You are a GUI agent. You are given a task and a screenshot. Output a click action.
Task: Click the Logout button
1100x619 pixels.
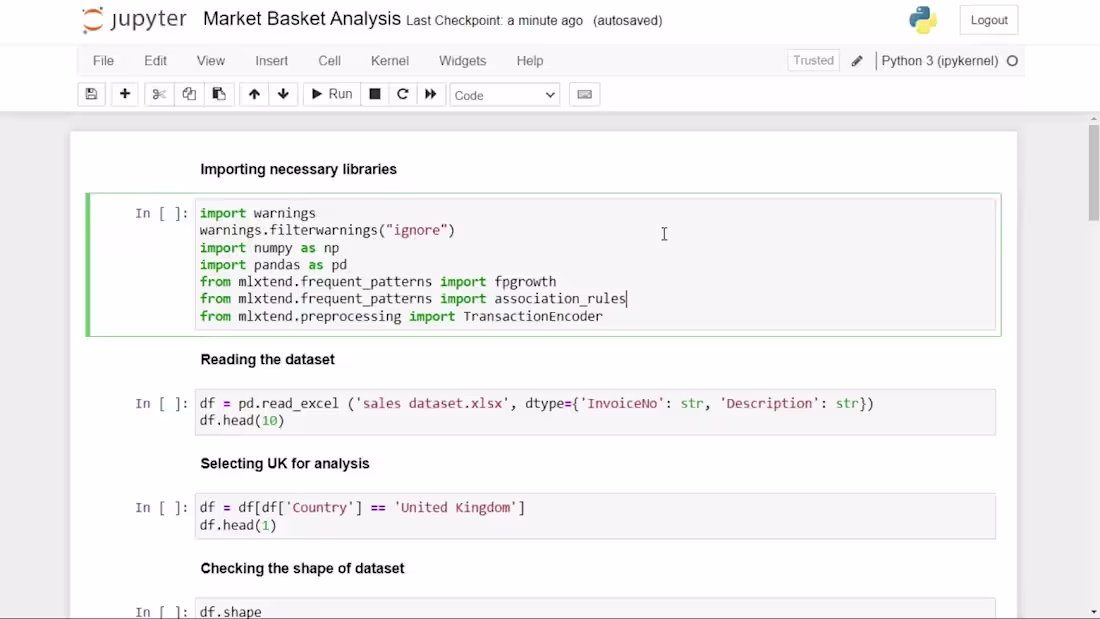pyautogui.click(x=987, y=19)
